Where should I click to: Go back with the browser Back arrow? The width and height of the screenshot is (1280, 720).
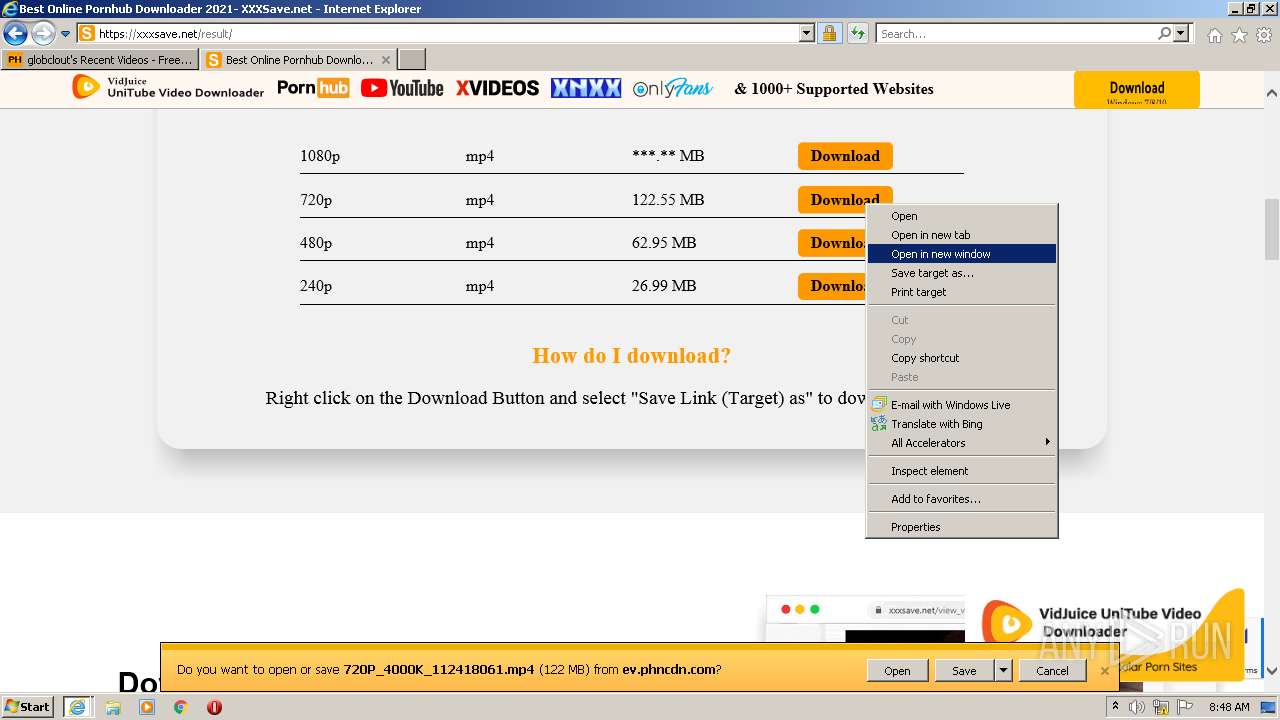(x=15, y=33)
